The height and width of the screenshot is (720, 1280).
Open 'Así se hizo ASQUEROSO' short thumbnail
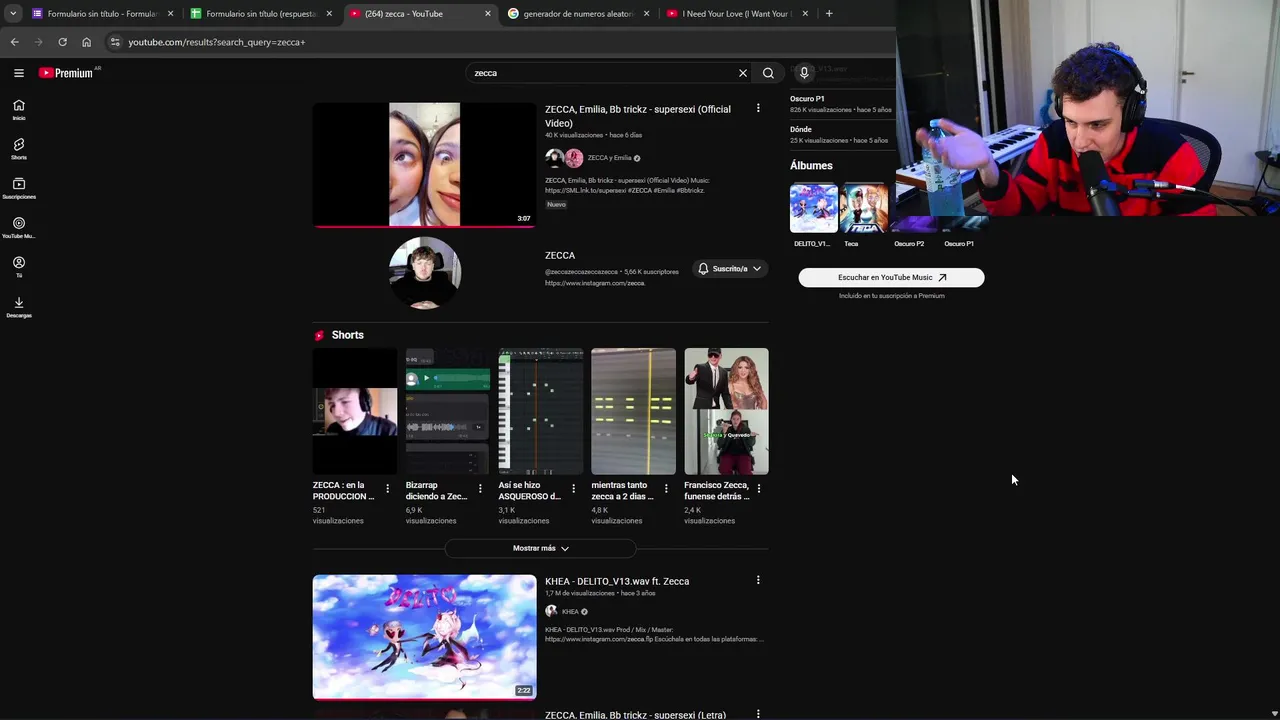click(x=540, y=411)
